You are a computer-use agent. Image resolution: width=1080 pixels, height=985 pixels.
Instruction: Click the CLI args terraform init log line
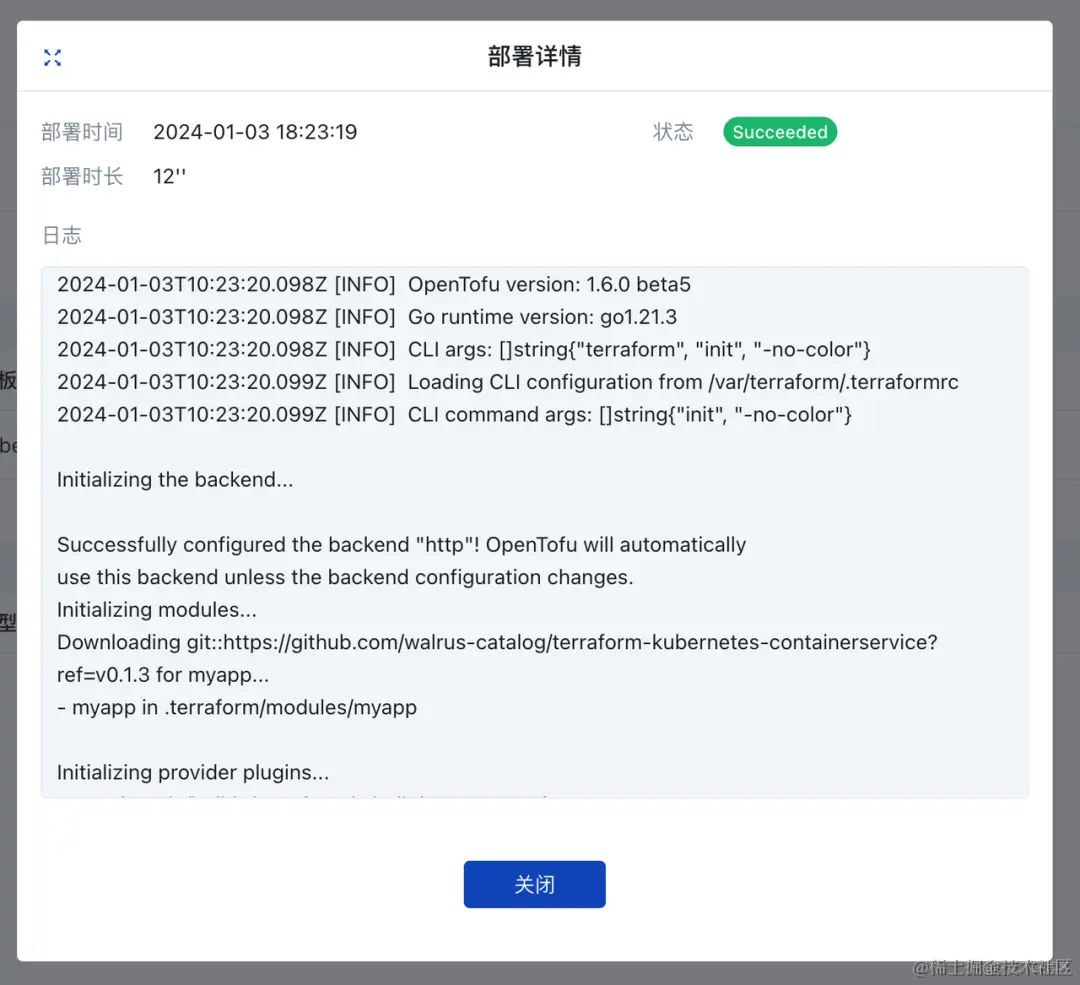[x=464, y=349]
